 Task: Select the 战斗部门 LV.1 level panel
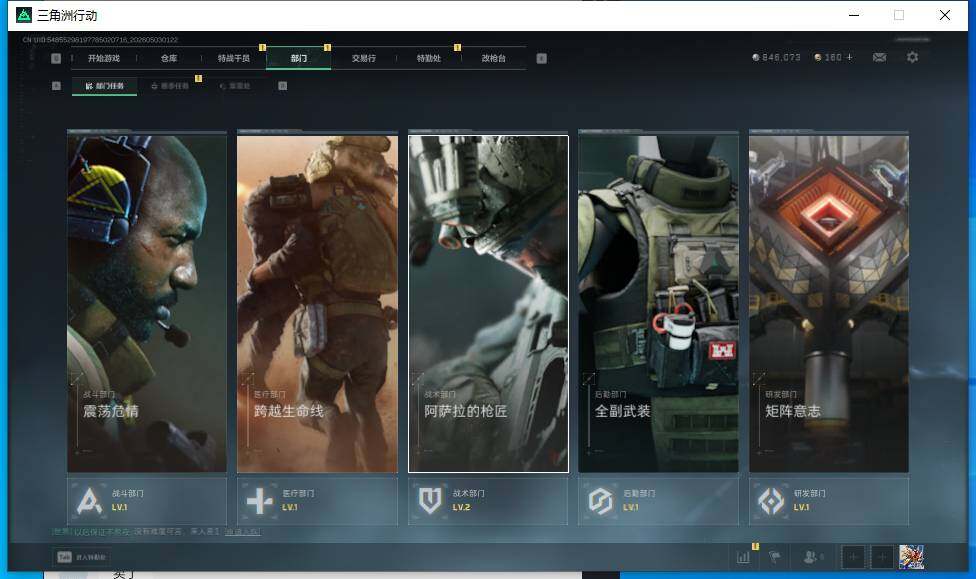(147, 501)
